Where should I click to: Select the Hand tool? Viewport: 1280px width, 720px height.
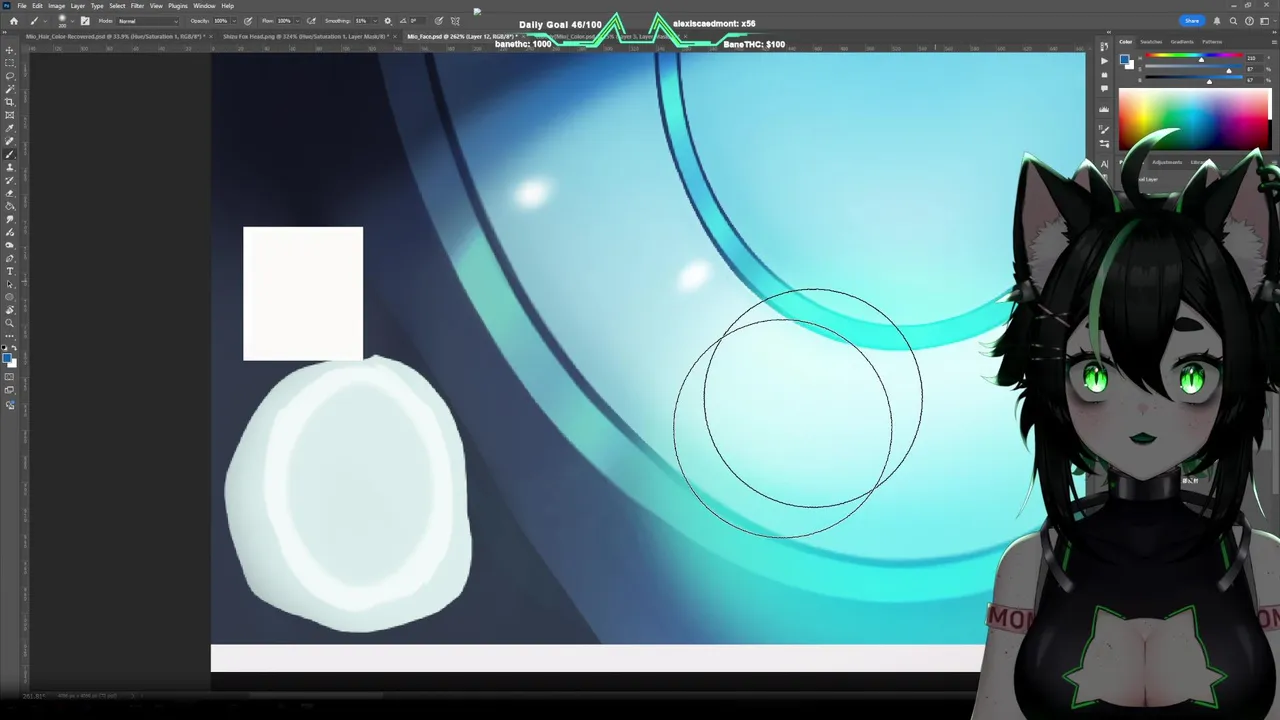(10, 310)
